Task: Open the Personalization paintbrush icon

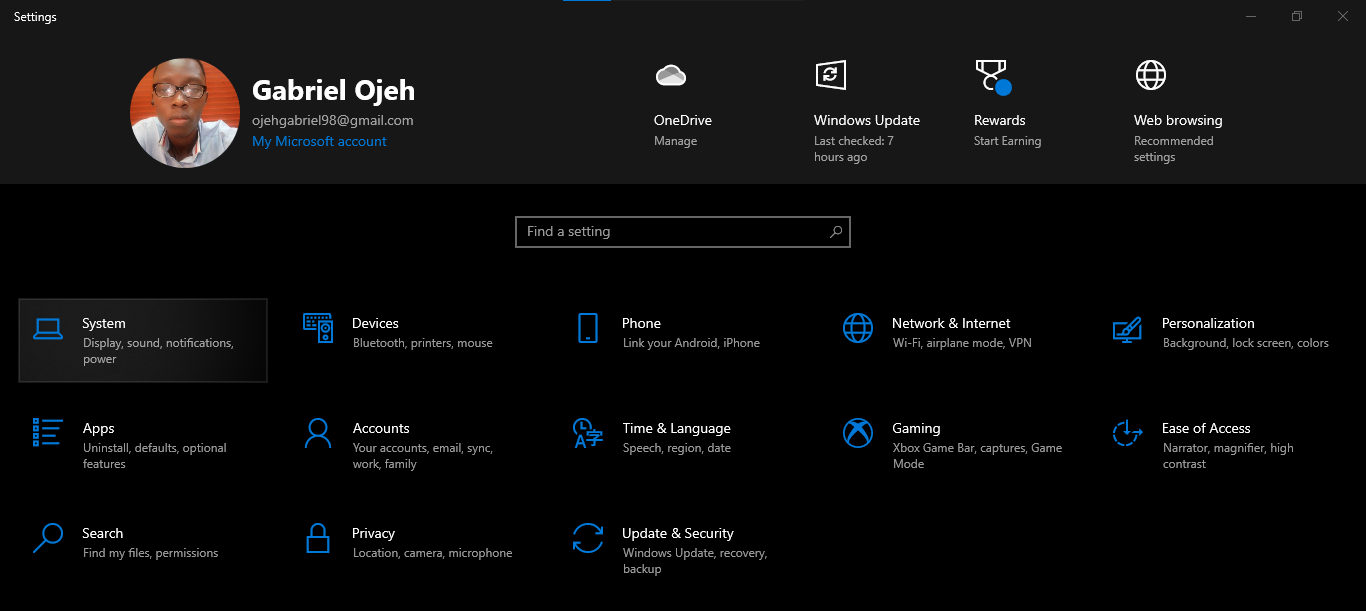Action: click(x=1128, y=330)
